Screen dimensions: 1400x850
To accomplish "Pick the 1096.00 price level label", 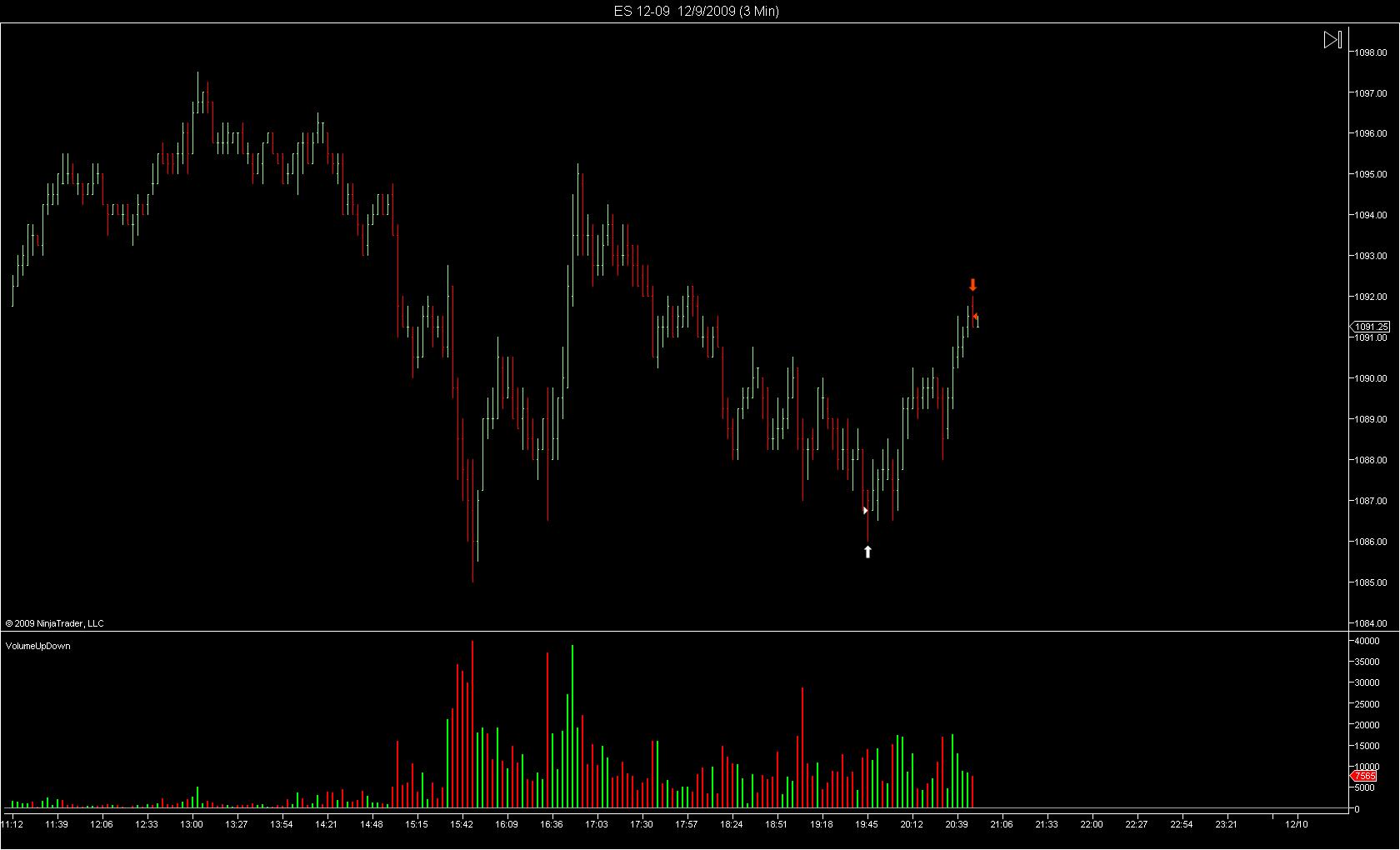I will tap(1371, 133).
